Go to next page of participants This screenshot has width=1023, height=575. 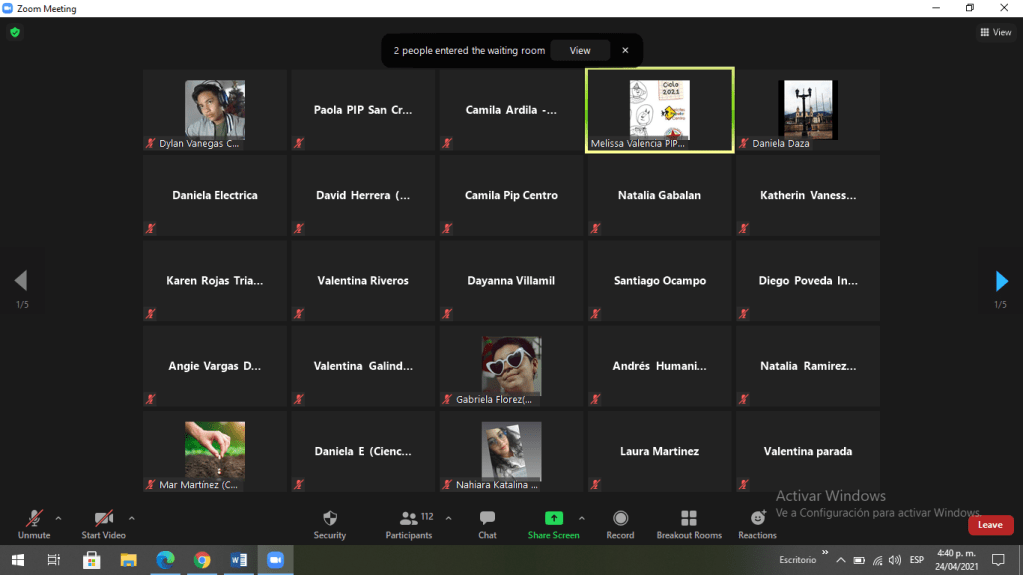click(1001, 281)
